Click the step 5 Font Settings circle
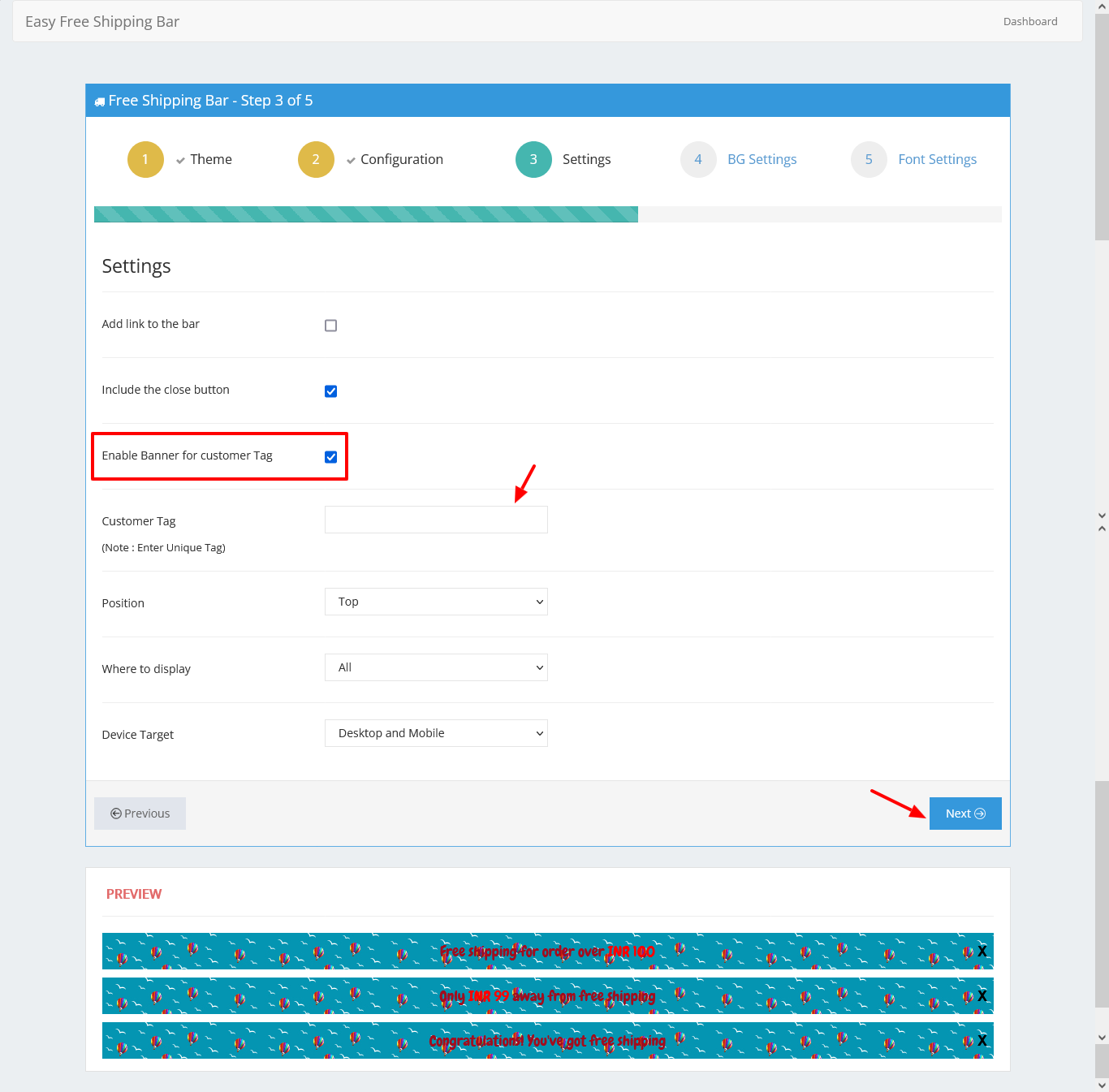 869,160
